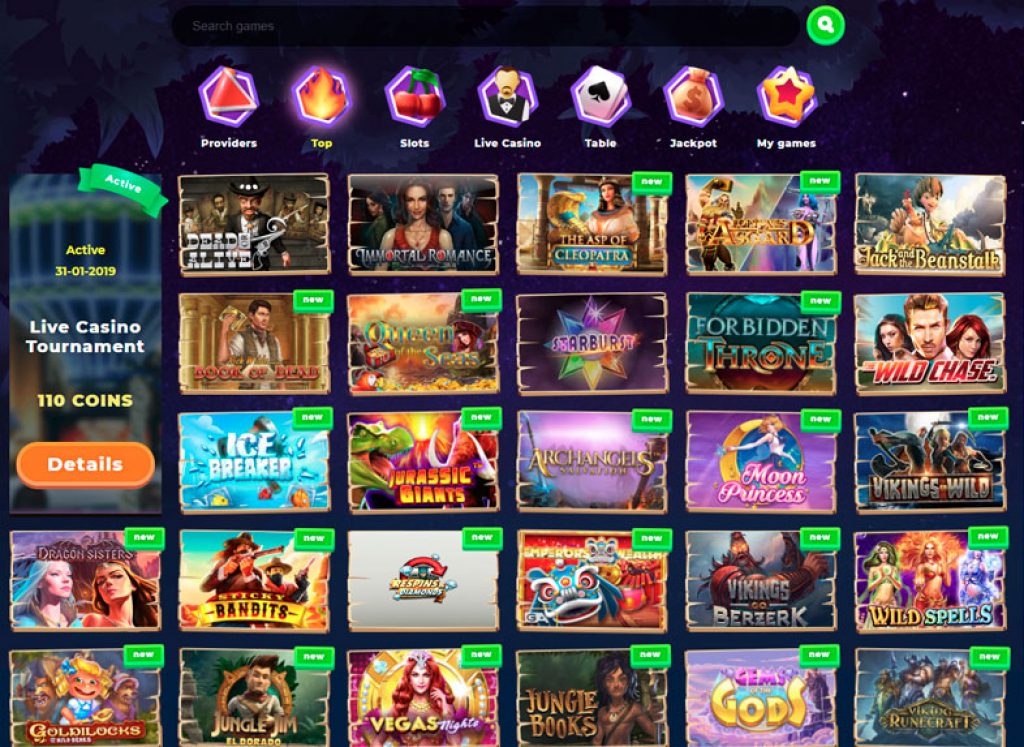Open the Sticky Bandits game thumbnail
This screenshot has width=1024, height=747.
click(255, 580)
